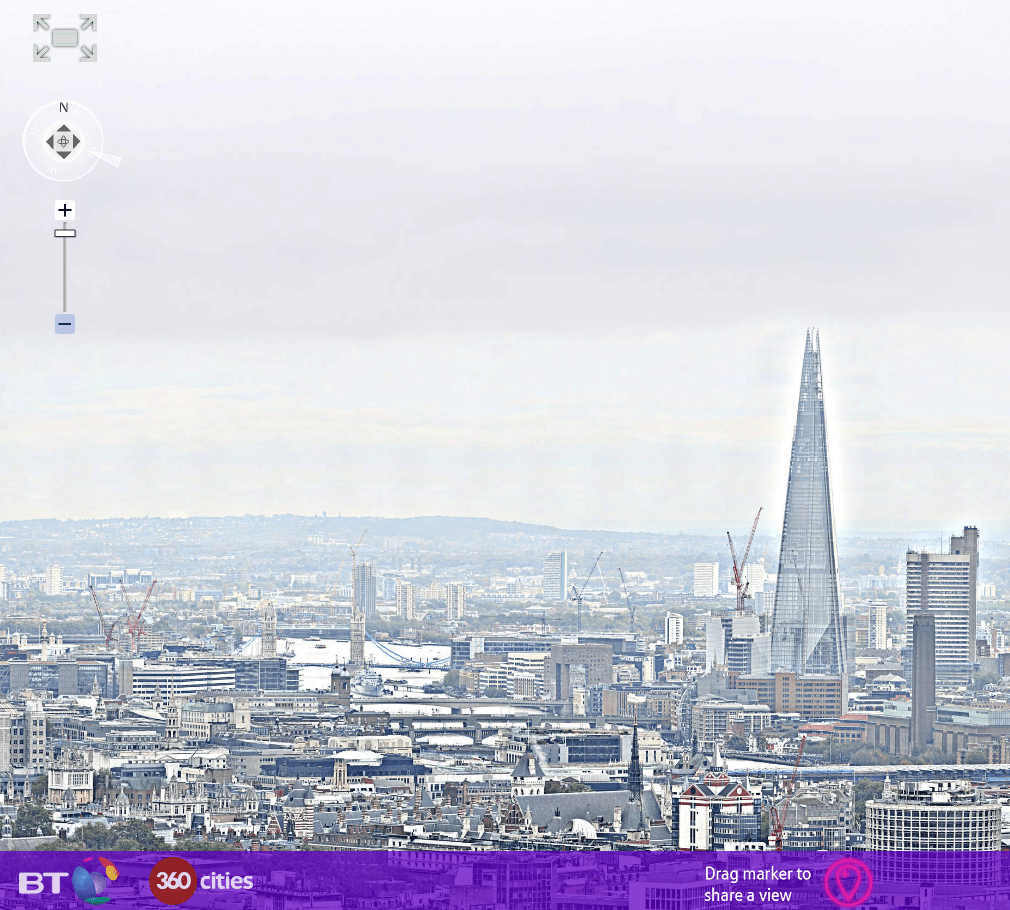Click the N north label on the compass
This screenshot has height=910, width=1010.
(63, 107)
